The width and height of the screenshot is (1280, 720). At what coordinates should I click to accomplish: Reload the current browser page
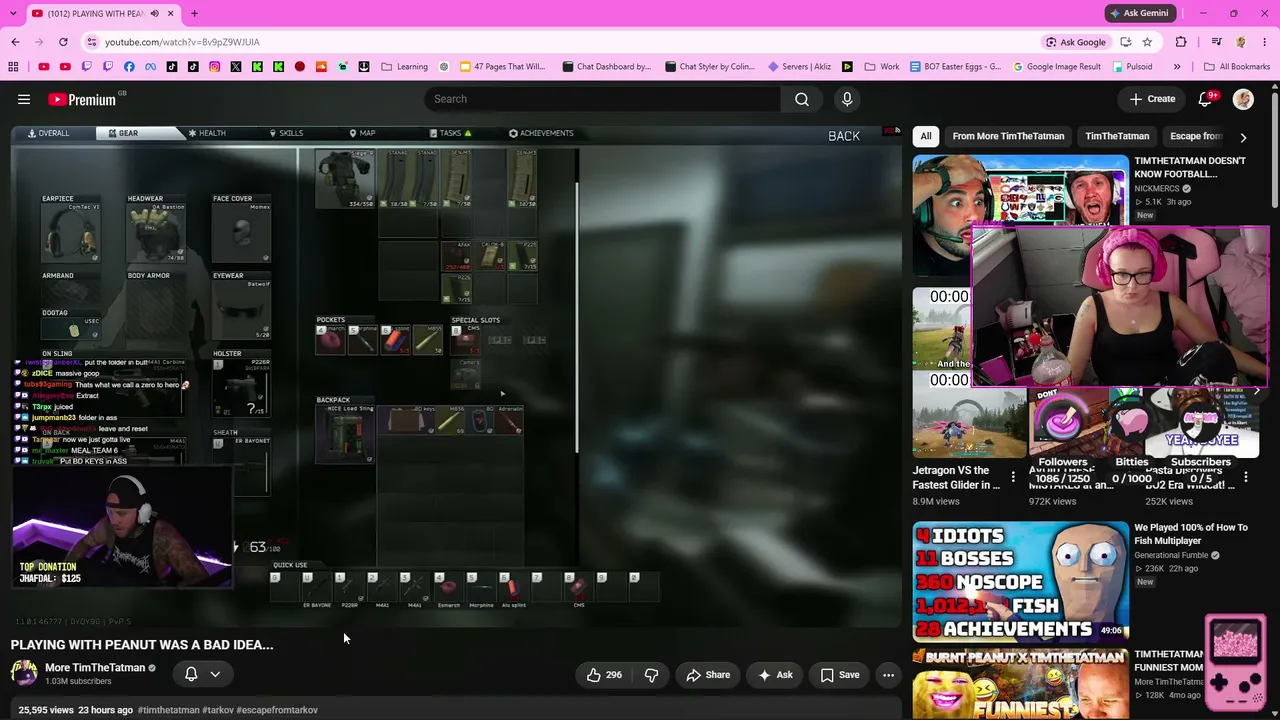[63, 42]
